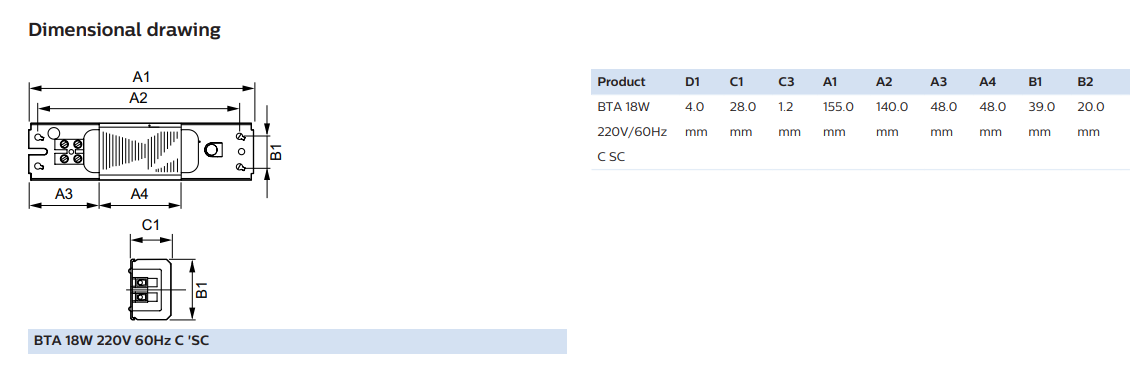Click the A2 dimension label on the drawing

tap(138, 98)
